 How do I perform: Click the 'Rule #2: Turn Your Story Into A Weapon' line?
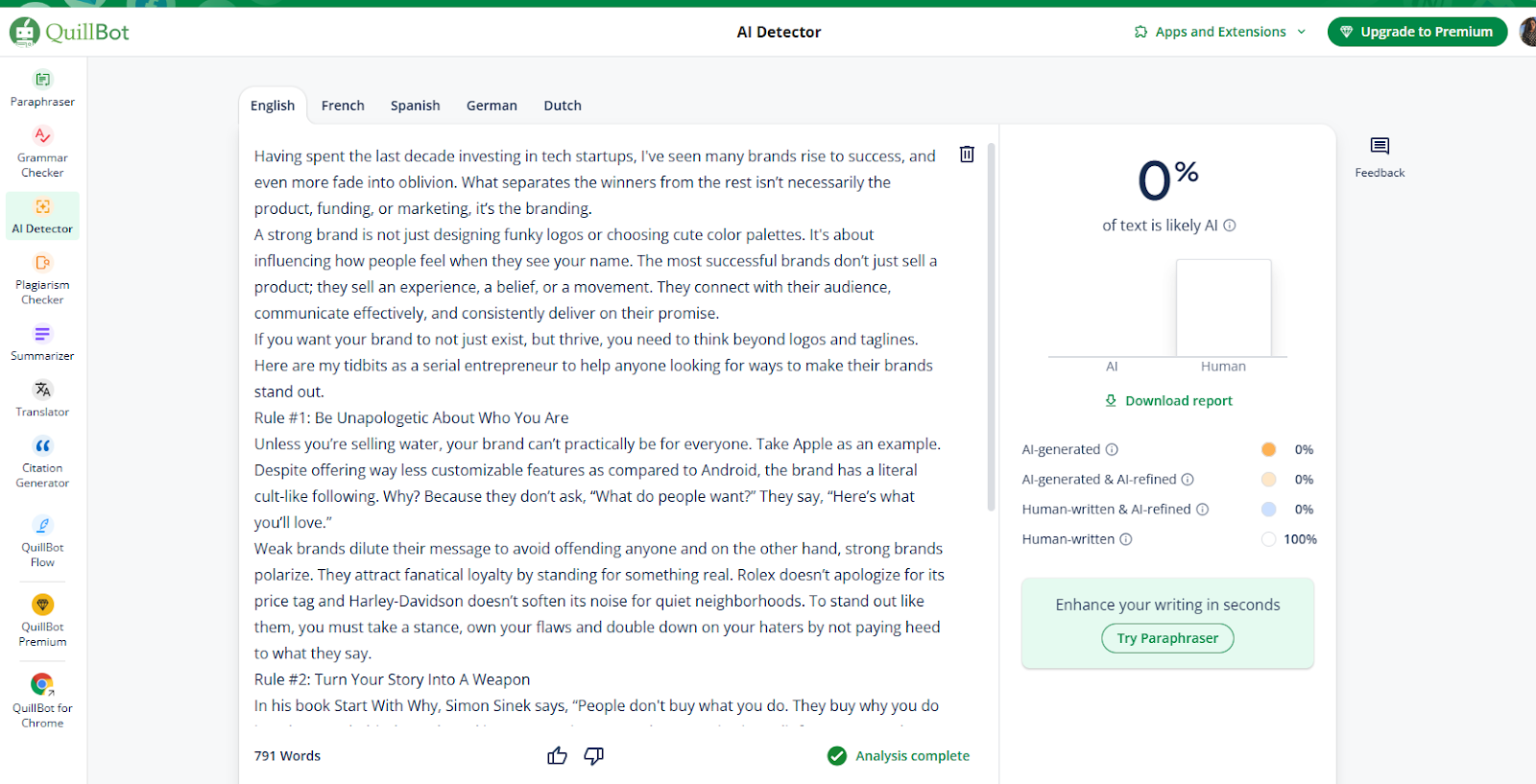coord(392,679)
